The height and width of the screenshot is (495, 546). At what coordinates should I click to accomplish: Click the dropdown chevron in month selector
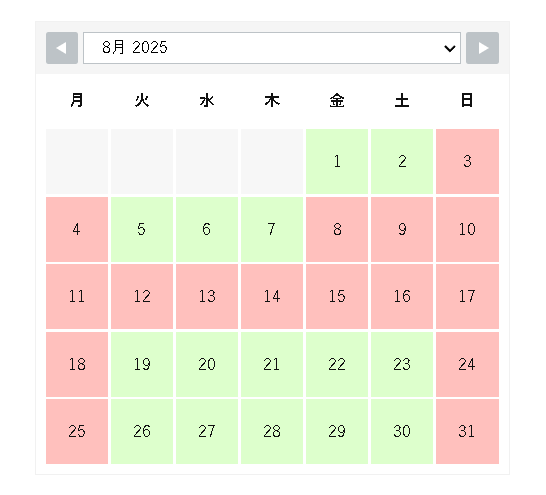(x=450, y=48)
